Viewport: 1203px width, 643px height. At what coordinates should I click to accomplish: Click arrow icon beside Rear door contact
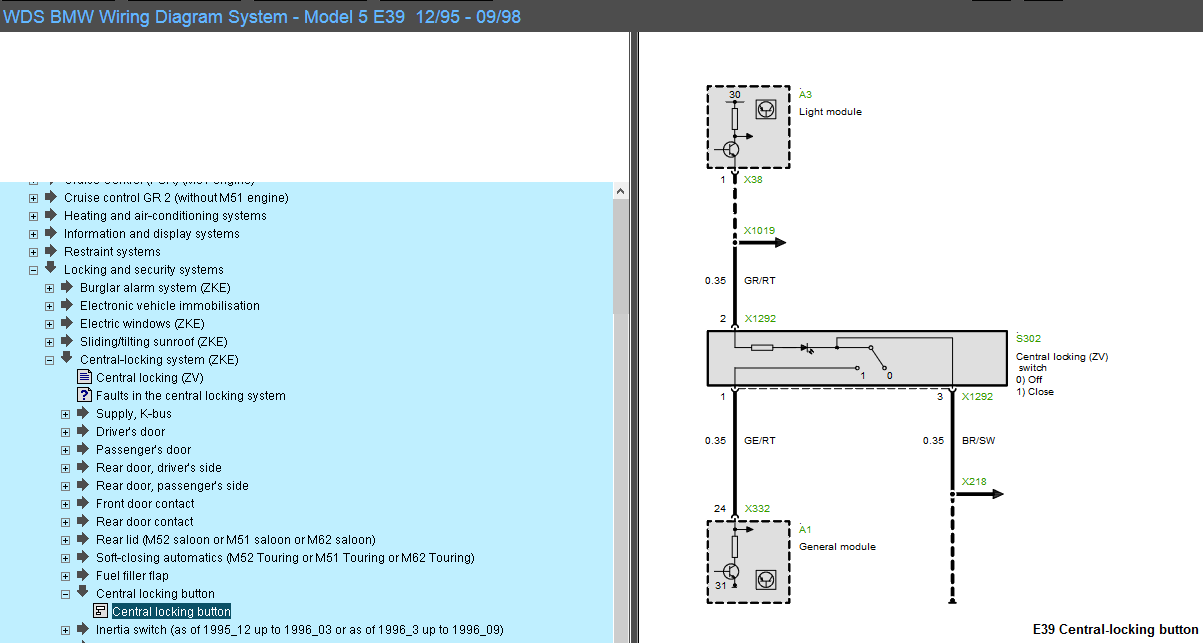(83, 521)
